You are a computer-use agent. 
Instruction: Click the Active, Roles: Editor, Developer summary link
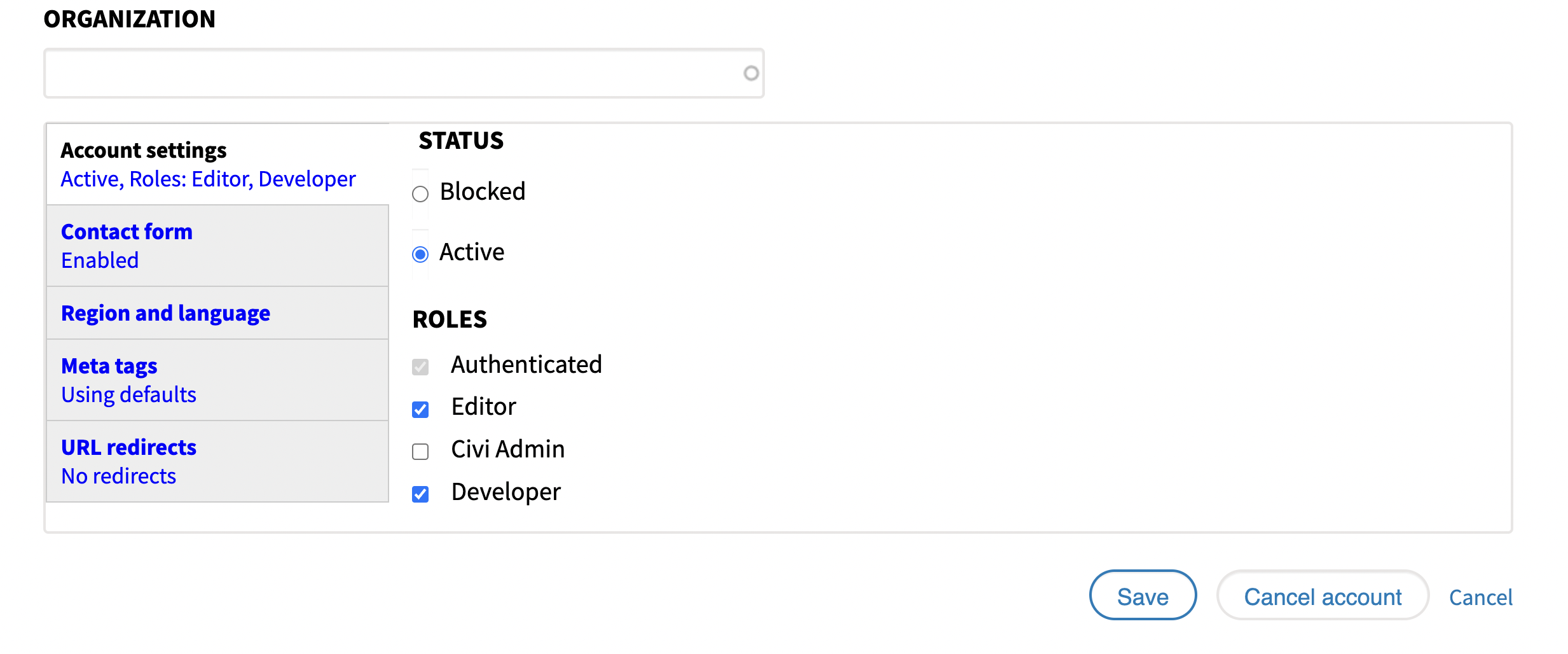[x=208, y=179]
